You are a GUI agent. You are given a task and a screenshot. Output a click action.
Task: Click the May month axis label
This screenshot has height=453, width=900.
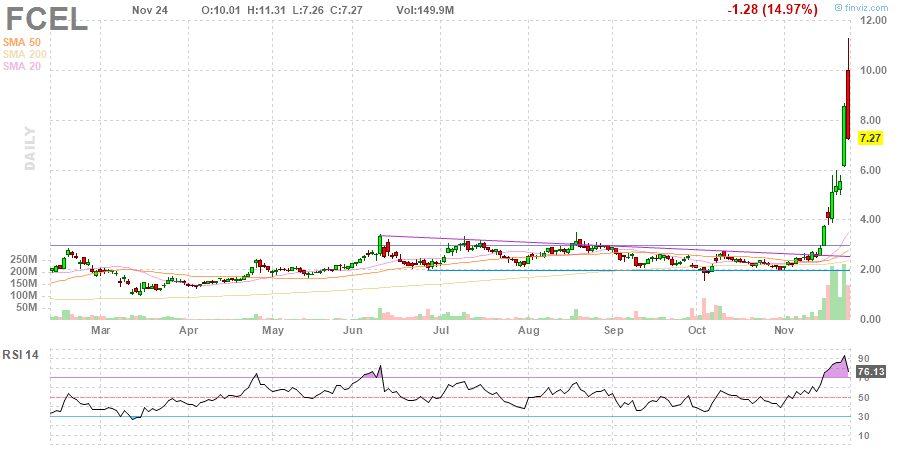point(273,330)
